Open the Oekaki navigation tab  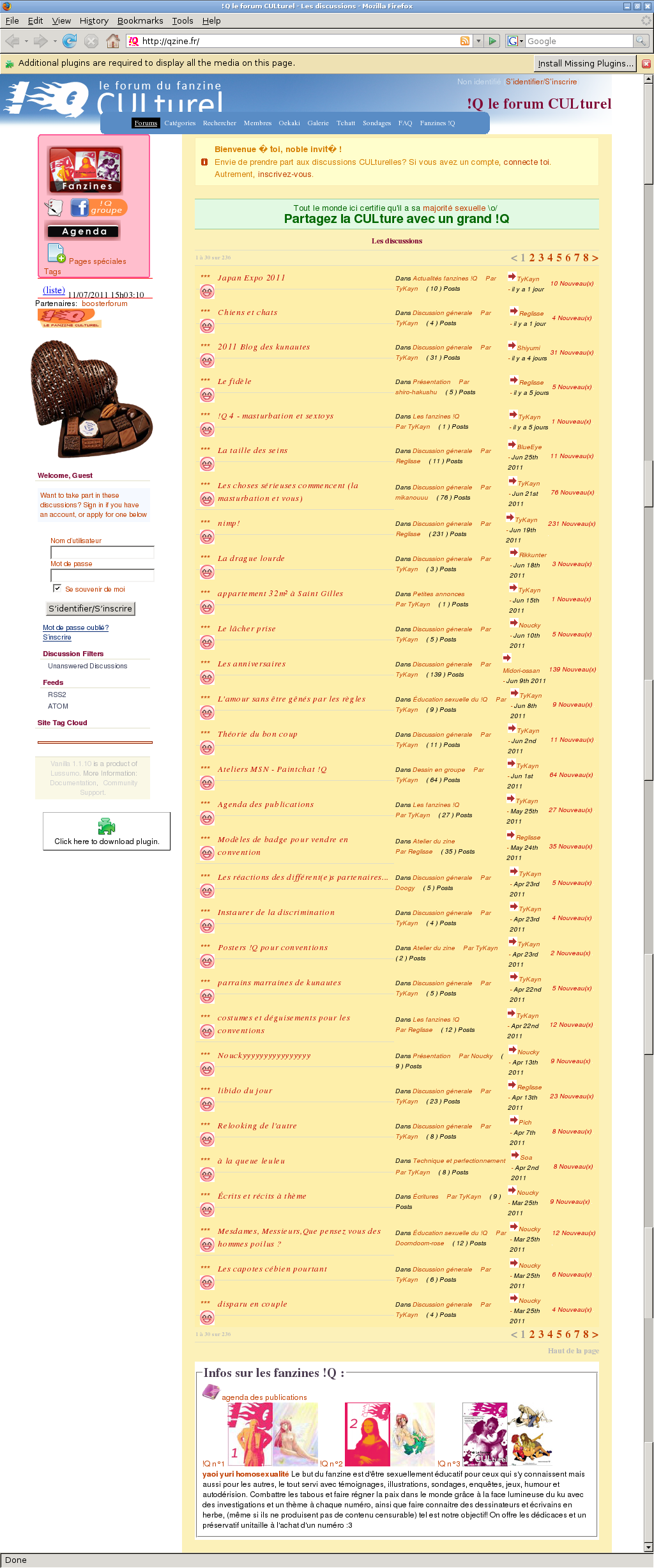click(289, 123)
